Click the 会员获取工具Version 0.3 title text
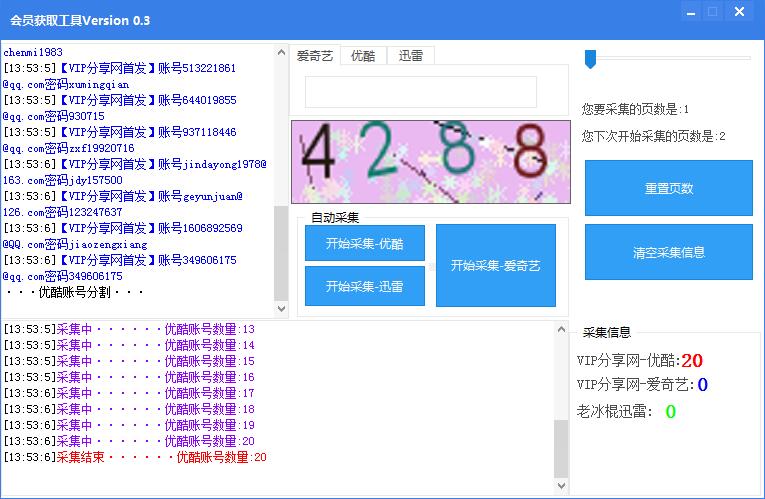Screen dimensions: 765x499 80,20
